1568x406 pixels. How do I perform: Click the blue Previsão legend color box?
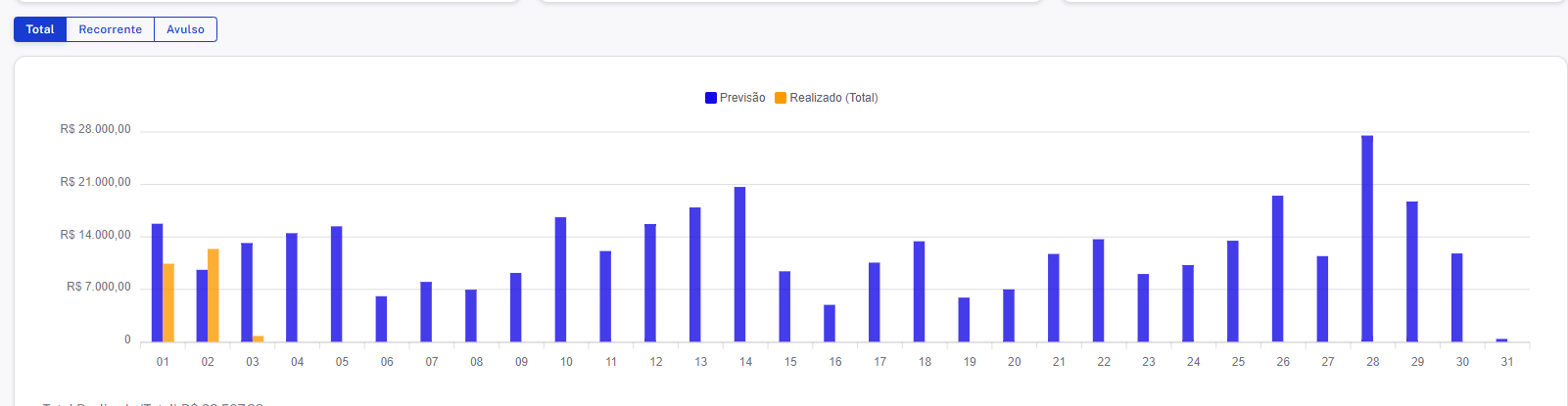(x=711, y=98)
